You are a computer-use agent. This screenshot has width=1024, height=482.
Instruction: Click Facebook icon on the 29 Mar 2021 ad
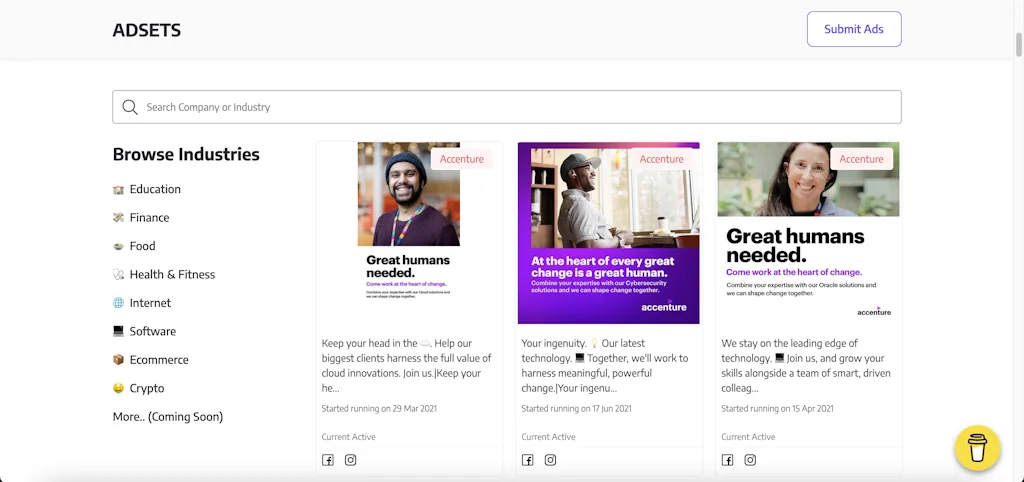click(x=328, y=460)
